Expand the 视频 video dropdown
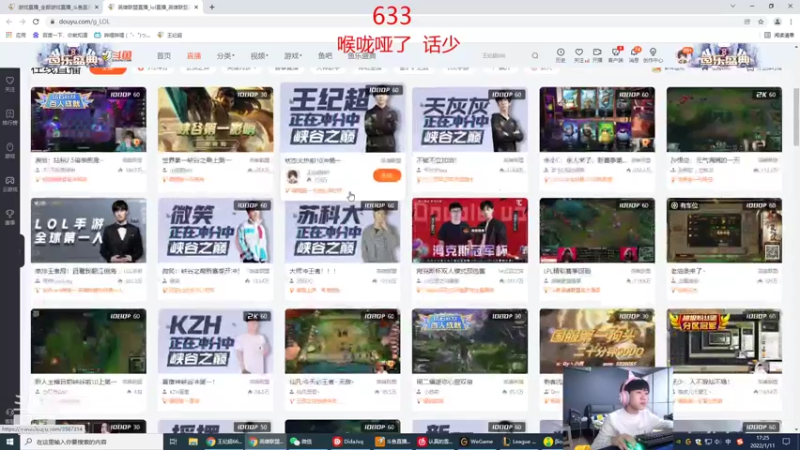Image resolution: width=800 pixels, height=450 pixels. pyautogui.click(x=259, y=56)
